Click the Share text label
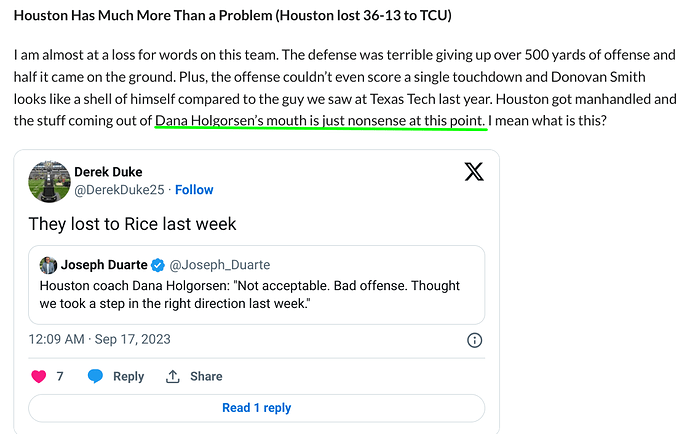The width and height of the screenshot is (690, 434). [x=206, y=376]
